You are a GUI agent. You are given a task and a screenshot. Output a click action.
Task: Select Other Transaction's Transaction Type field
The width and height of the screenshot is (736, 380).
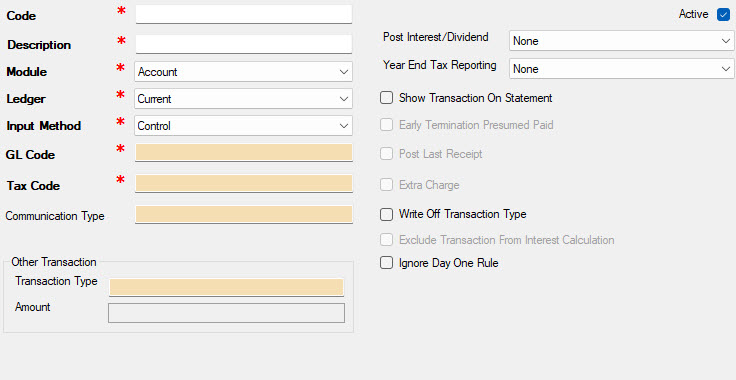(x=226, y=287)
